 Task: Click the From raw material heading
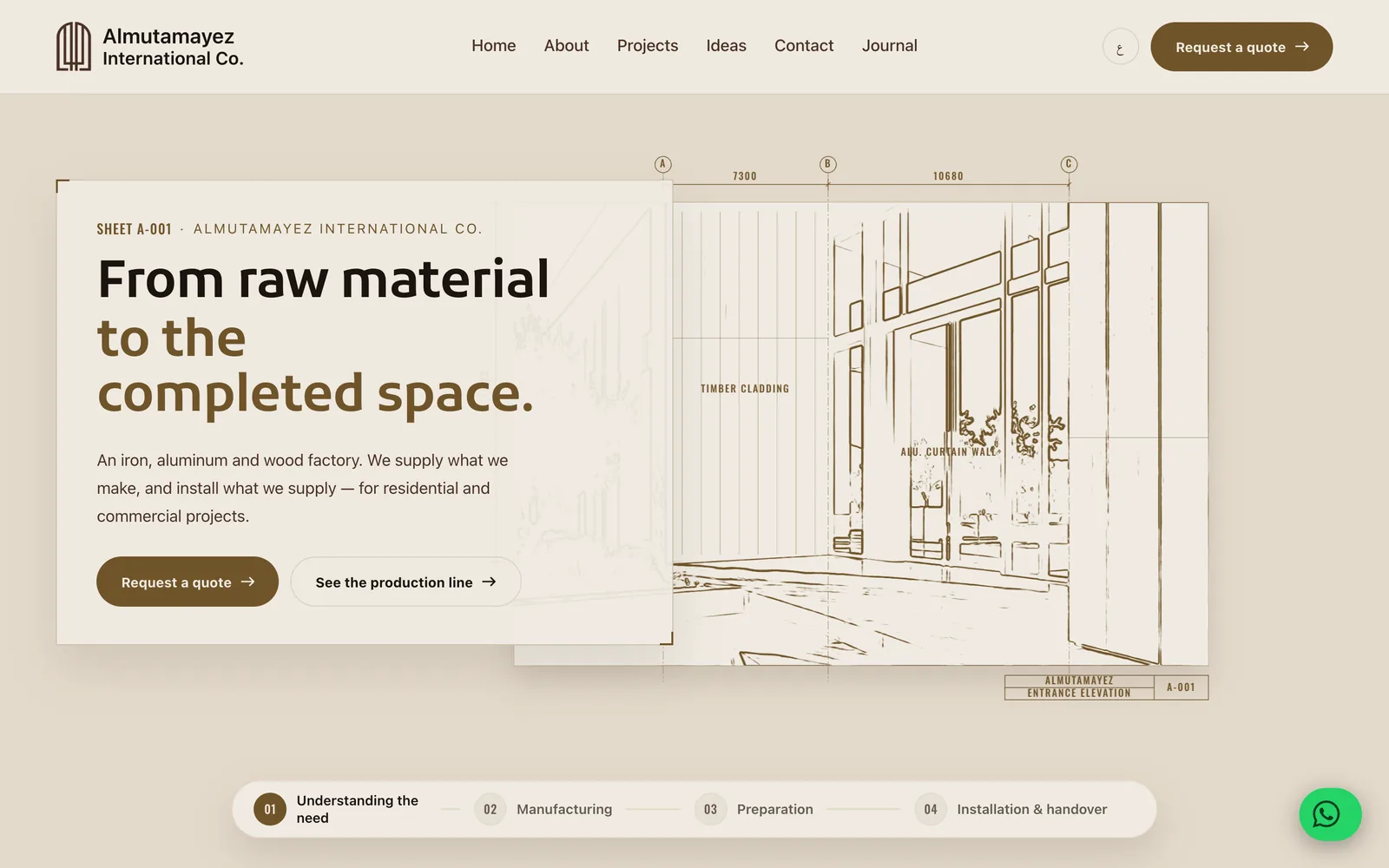(323, 279)
